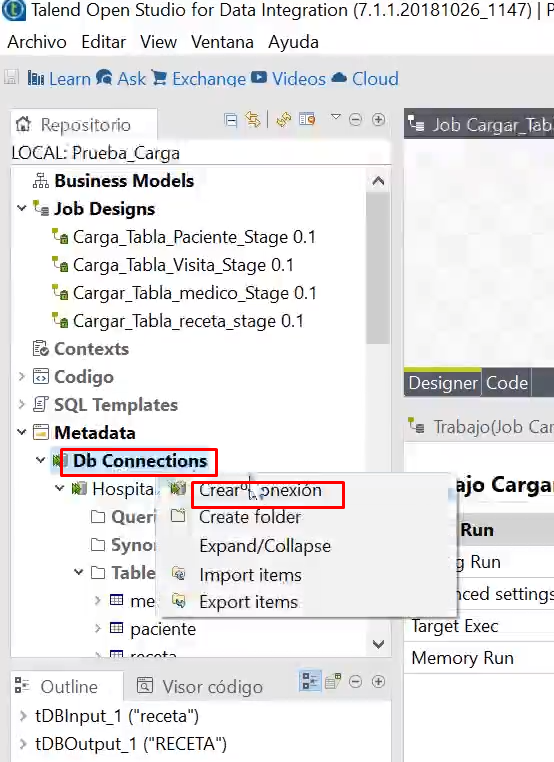Expand tDBInput_1 receta in Outline
Image resolution: width=554 pixels, height=762 pixels.
[x=22, y=716]
